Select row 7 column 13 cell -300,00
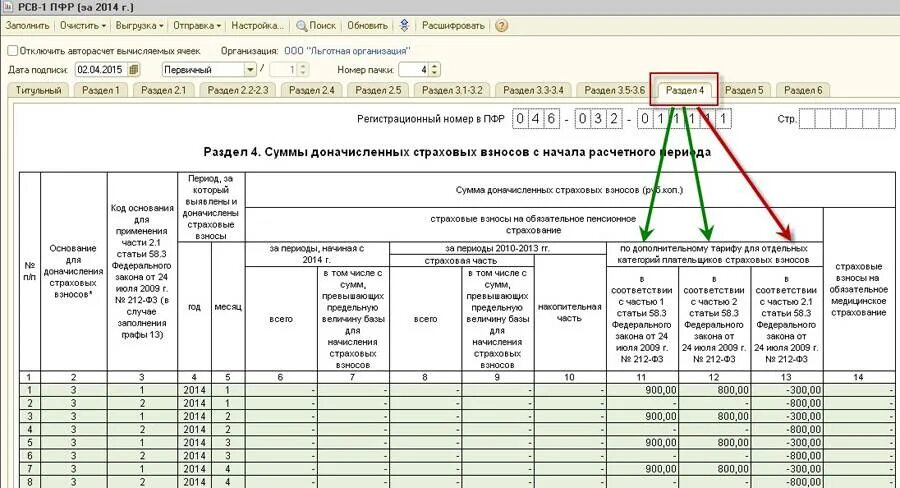Screen dimensions: 900x488 click(787, 469)
